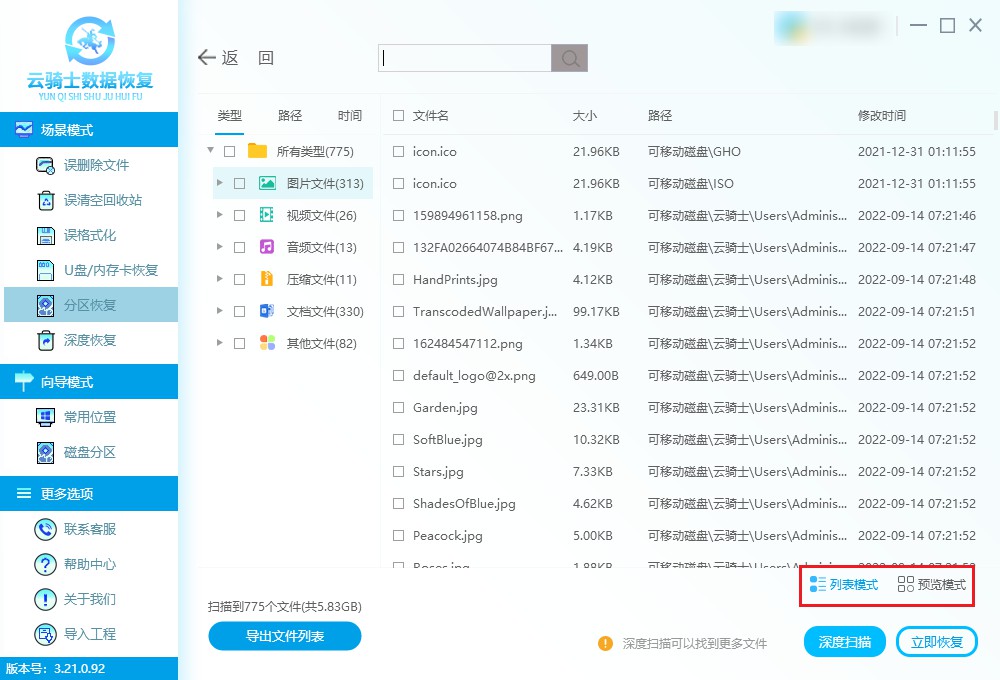Select the 误格式化 disk icon
This screenshot has height=680, width=1000.
point(45,235)
